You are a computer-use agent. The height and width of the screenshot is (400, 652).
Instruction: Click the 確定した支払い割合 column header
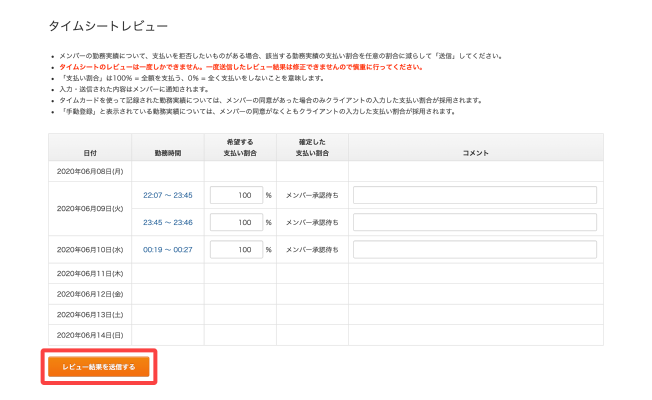pyautogui.click(x=312, y=148)
